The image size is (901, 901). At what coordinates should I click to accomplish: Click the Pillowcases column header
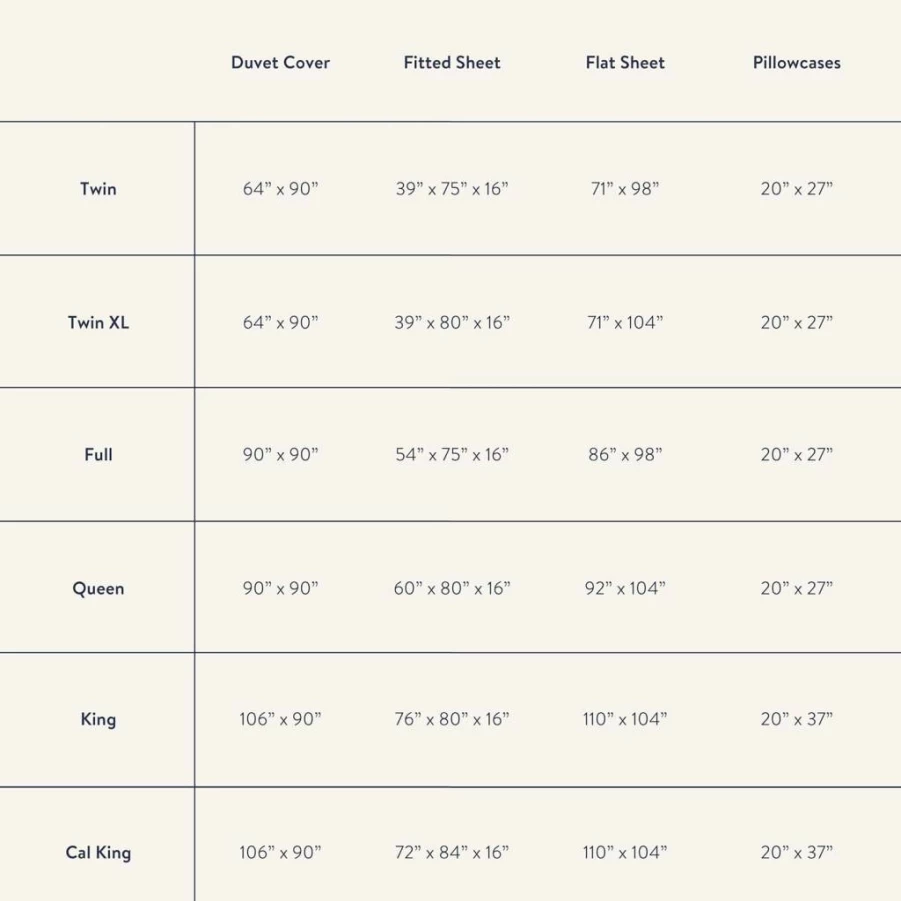click(797, 63)
